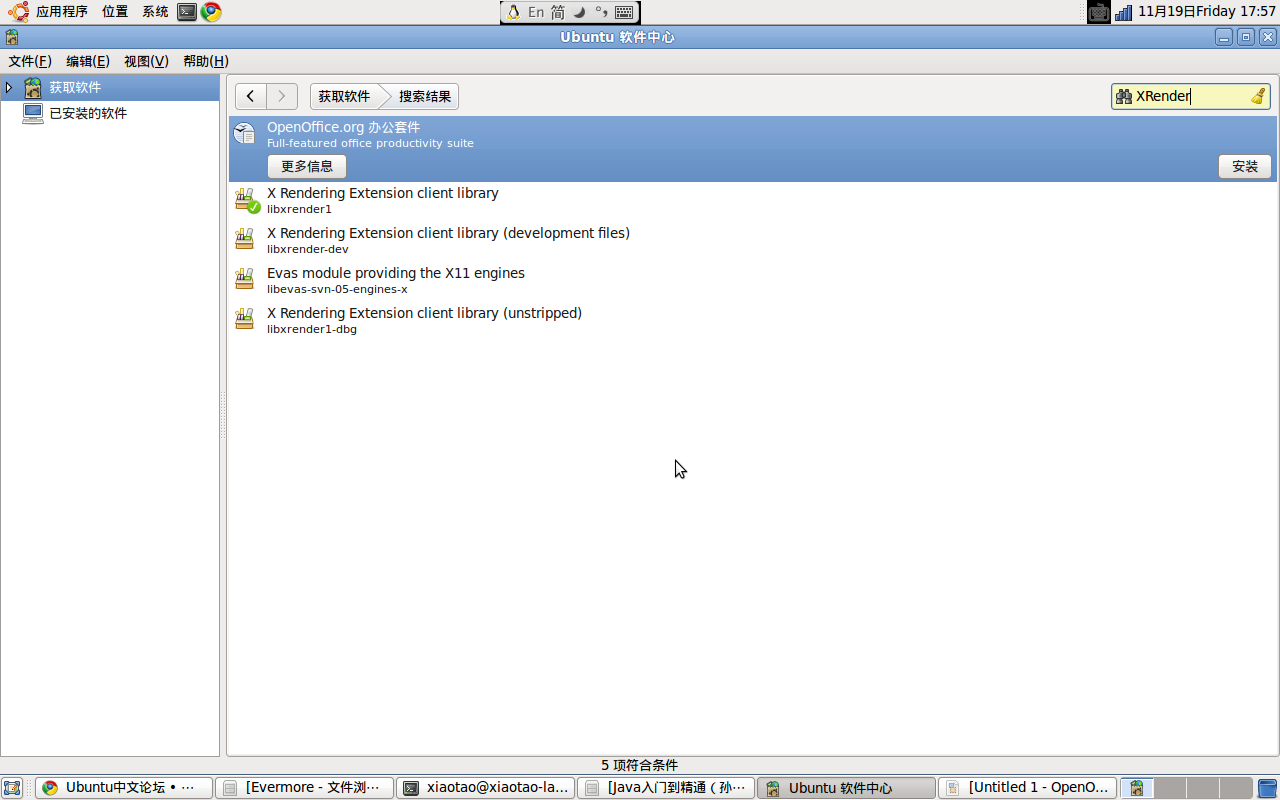Click the penguin icon in the input method bar

(x=513, y=12)
